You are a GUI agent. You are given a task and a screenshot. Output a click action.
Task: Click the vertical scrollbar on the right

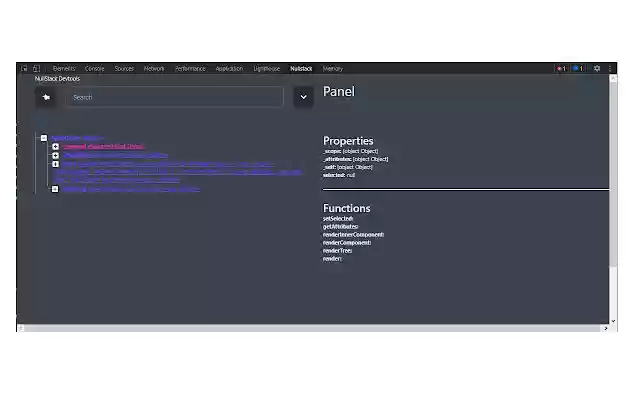(x=614, y=200)
